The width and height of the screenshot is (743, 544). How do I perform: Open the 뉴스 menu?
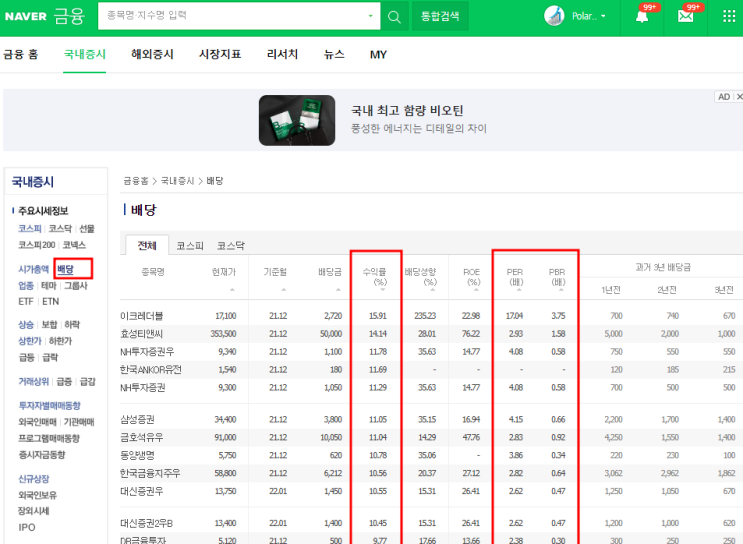[334, 54]
